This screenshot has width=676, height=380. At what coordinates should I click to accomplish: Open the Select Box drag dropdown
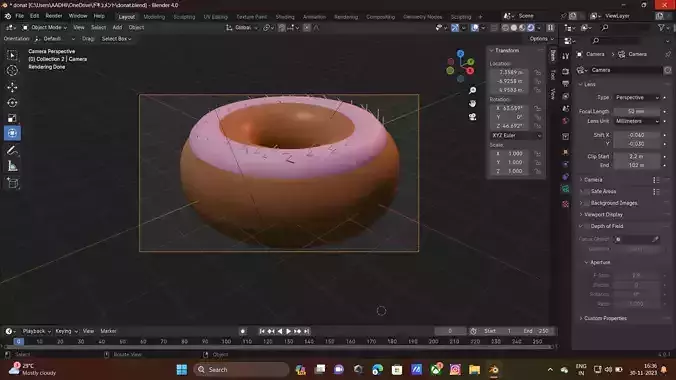[x=116, y=39]
